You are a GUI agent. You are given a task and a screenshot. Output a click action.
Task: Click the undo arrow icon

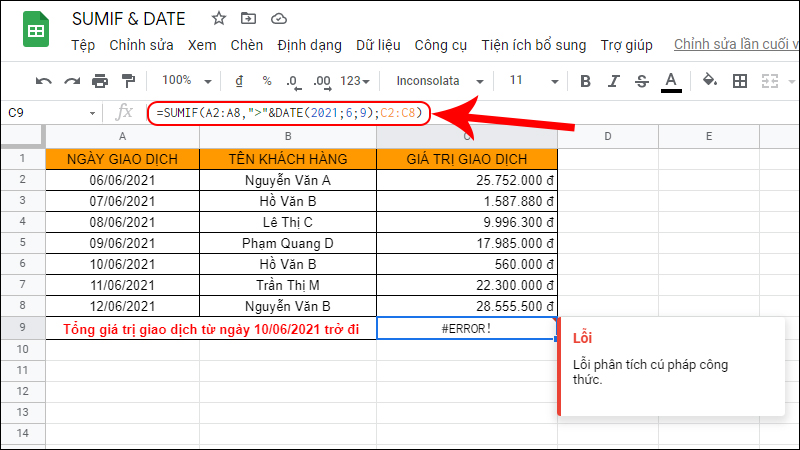43,81
